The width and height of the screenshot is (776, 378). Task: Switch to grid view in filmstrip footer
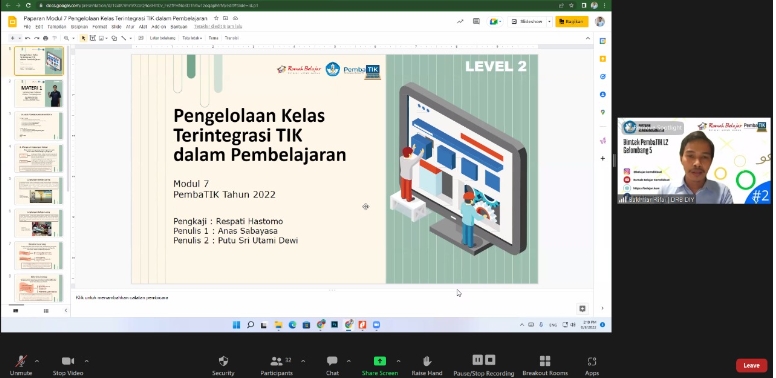46,311
